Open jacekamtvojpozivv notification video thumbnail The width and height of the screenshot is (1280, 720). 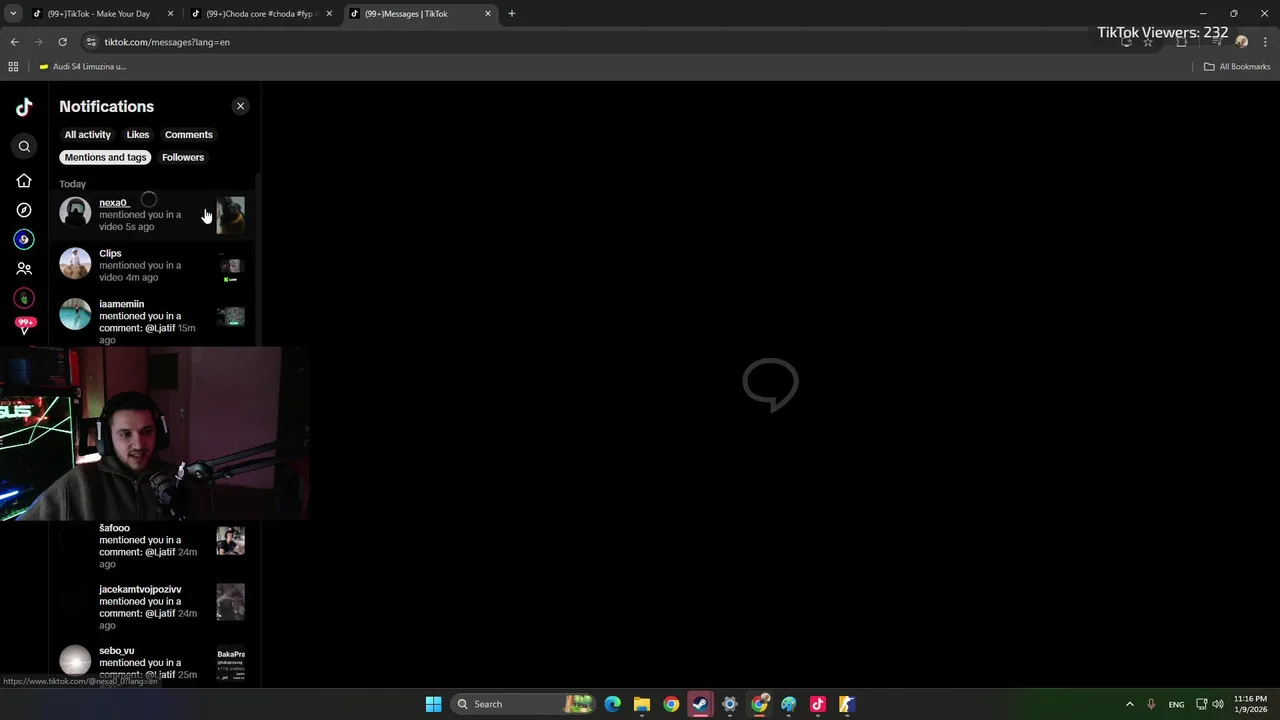[x=230, y=602]
